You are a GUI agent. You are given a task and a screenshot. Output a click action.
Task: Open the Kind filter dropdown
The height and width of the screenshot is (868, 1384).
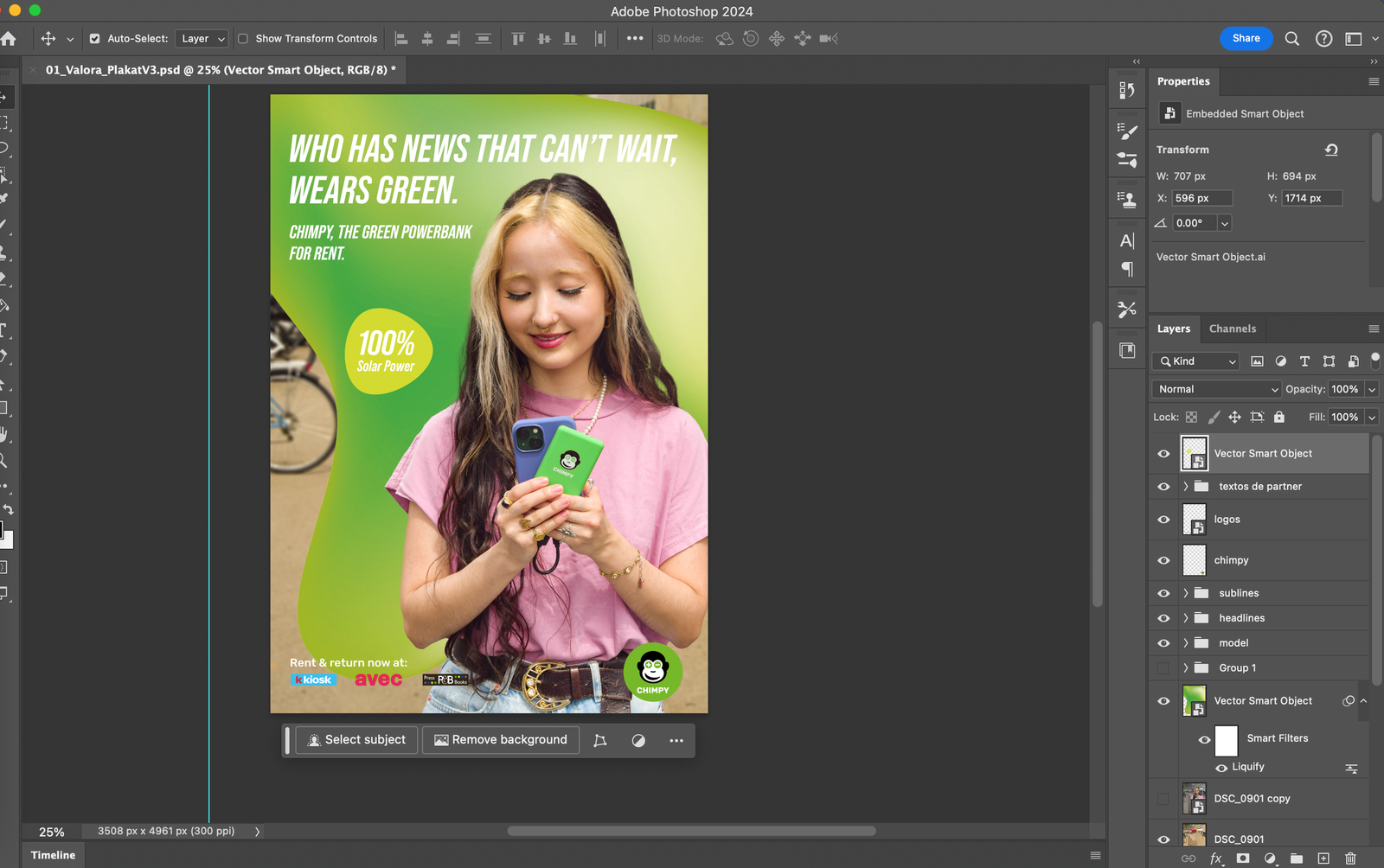[1197, 361]
